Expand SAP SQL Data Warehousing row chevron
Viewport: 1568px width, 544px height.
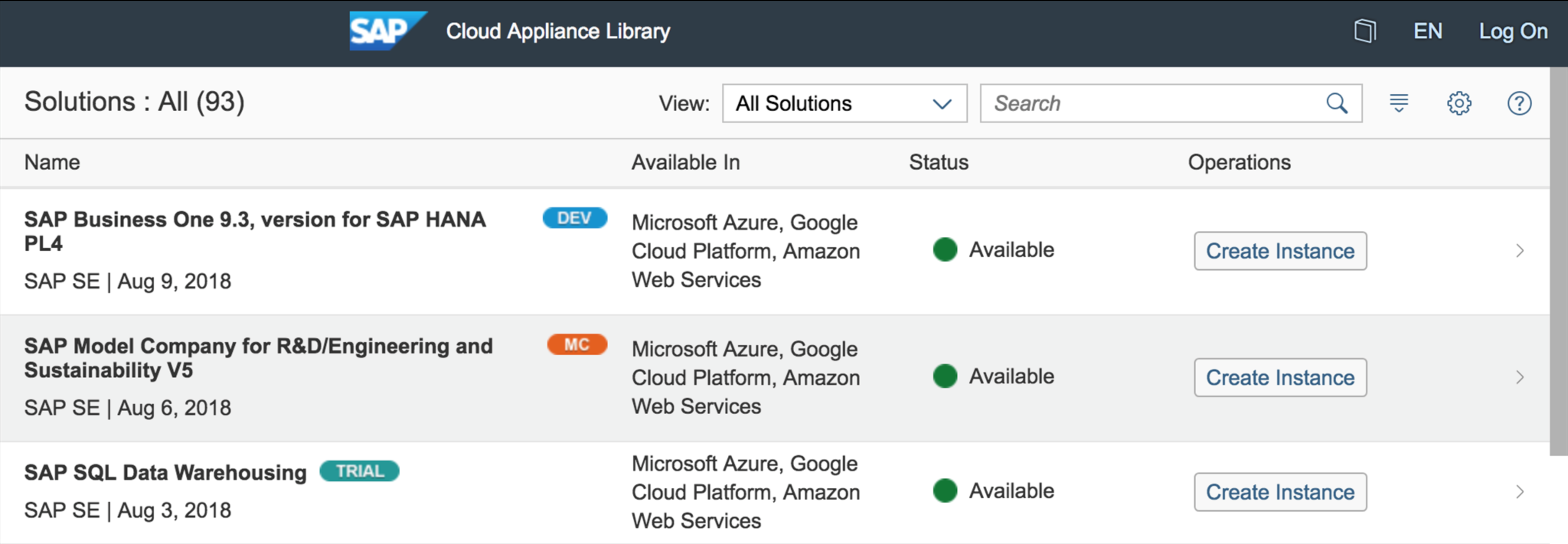pyautogui.click(x=1519, y=492)
